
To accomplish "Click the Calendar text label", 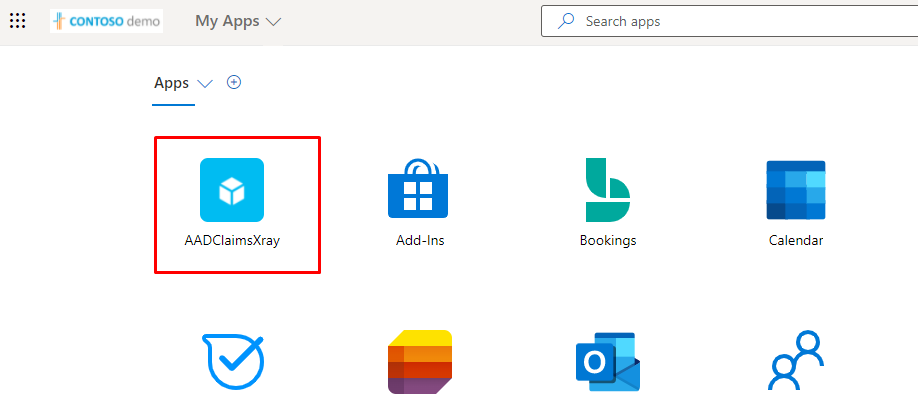I will [x=796, y=241].
